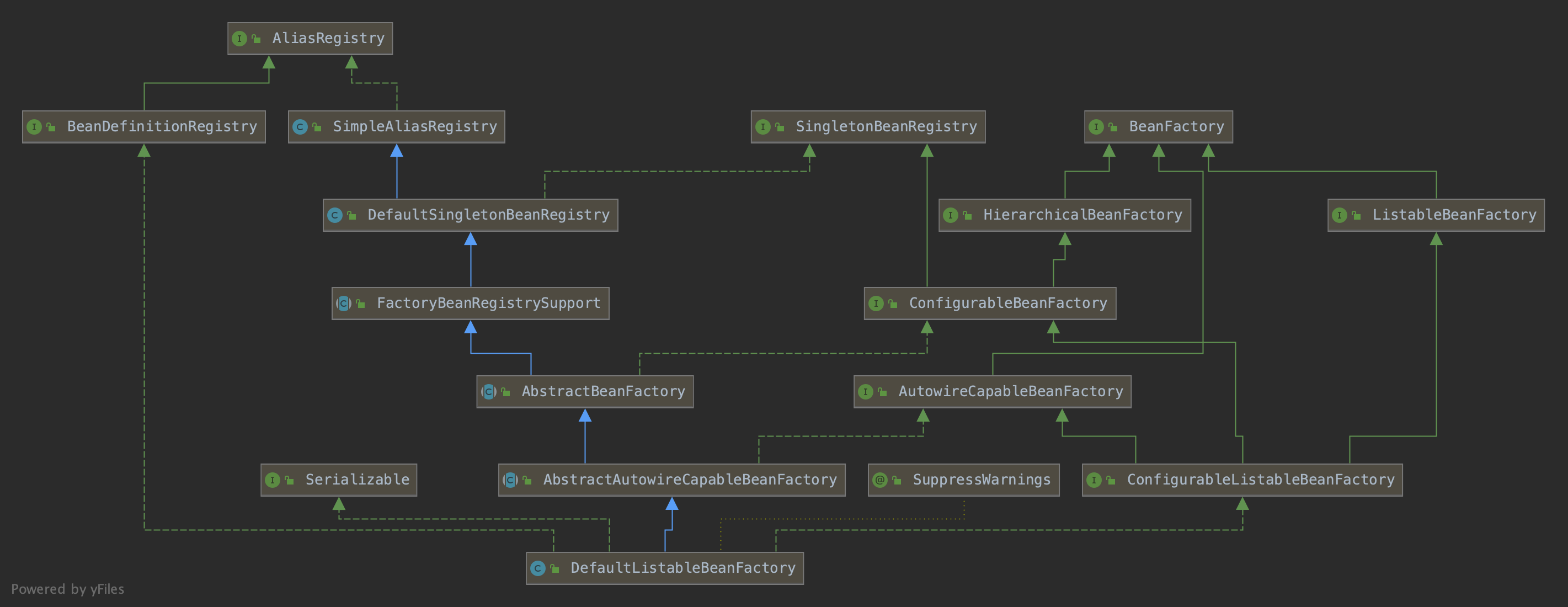Screen dimensions: 1568x607
Task: Select the BeanDefinitionRegistry label text
Action: coord(162,126)
